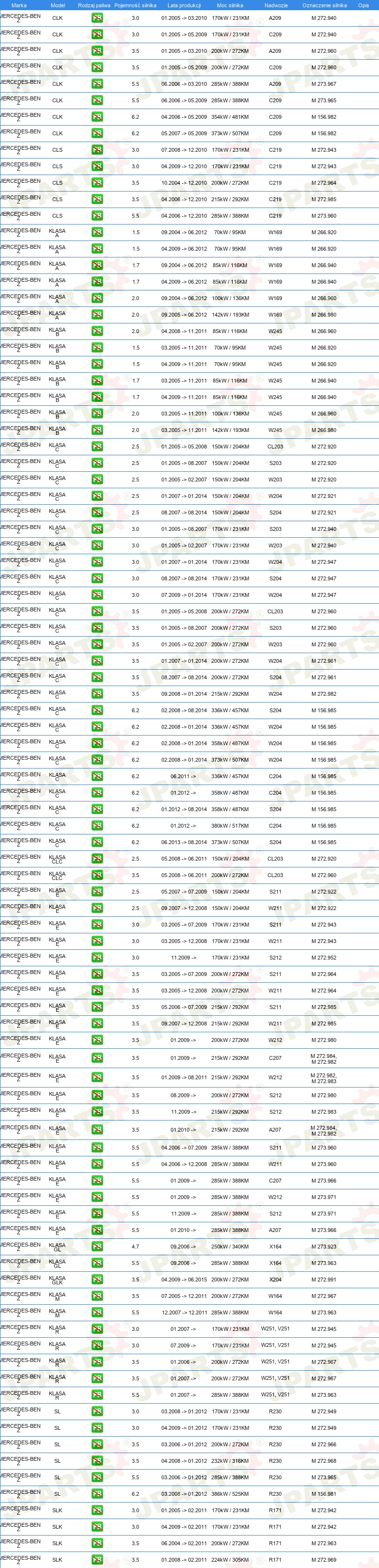The image size is (379, 1568).
Task: Click production dates 06.2013 -> 08.2014
Action: tap(184, 843)
